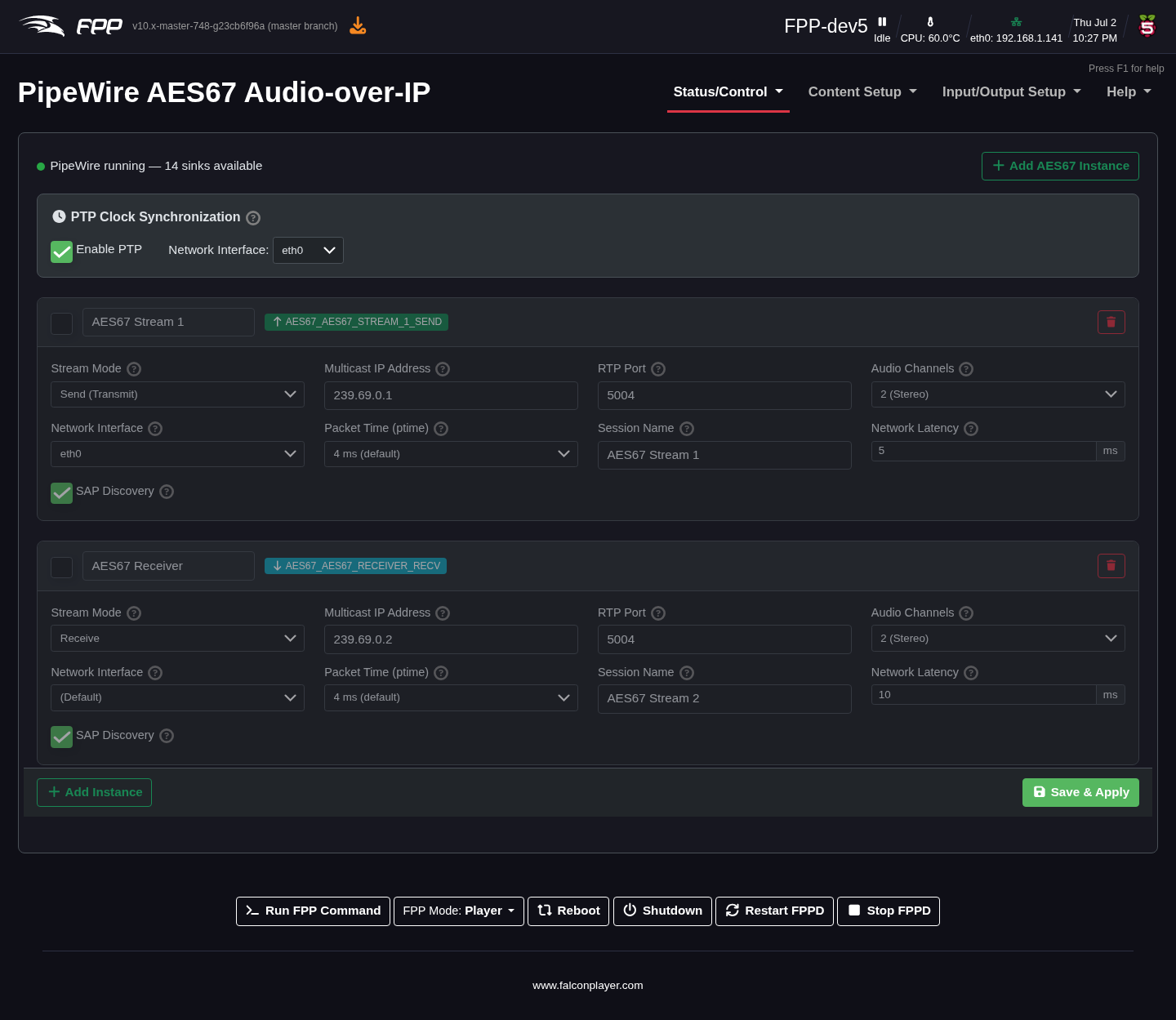Toggle the Enable PTP checkbox
This screenshot has height=1020, width=1176.
coord(61,252)
